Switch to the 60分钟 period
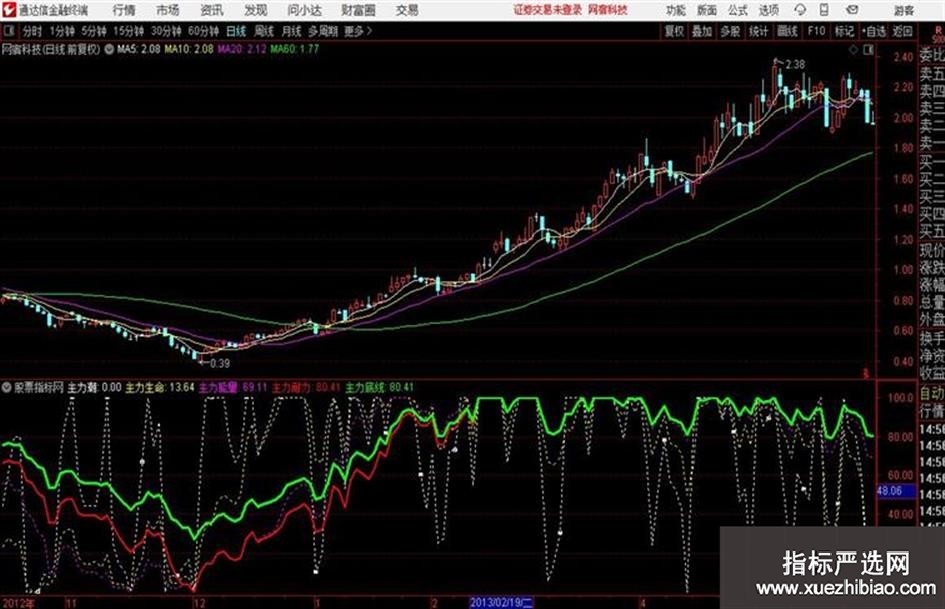945x609 pixels. coord(203,31)
